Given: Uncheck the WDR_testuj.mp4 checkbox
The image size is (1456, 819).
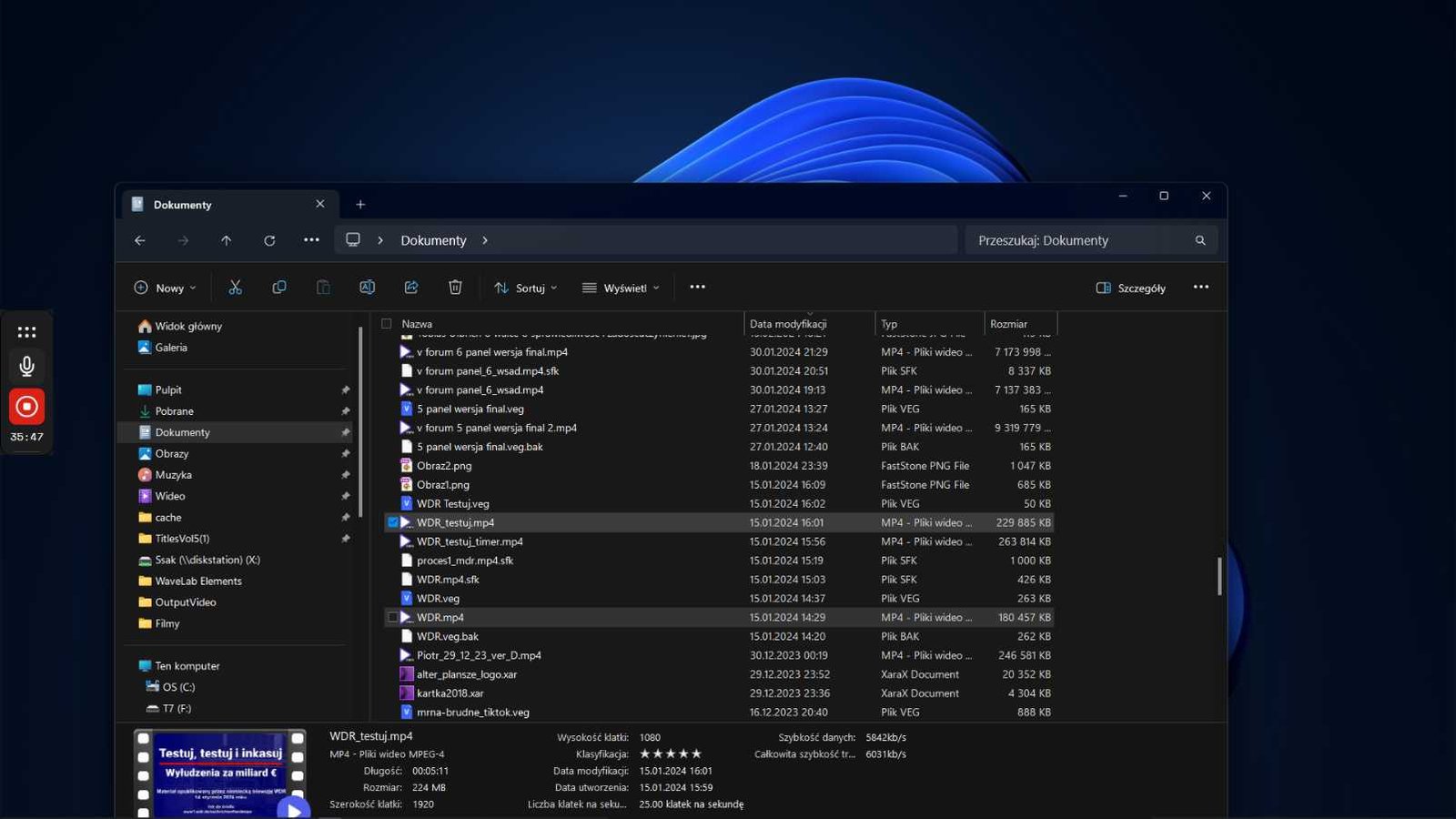Looking at the screenshot, I should (x=393, y=522).
